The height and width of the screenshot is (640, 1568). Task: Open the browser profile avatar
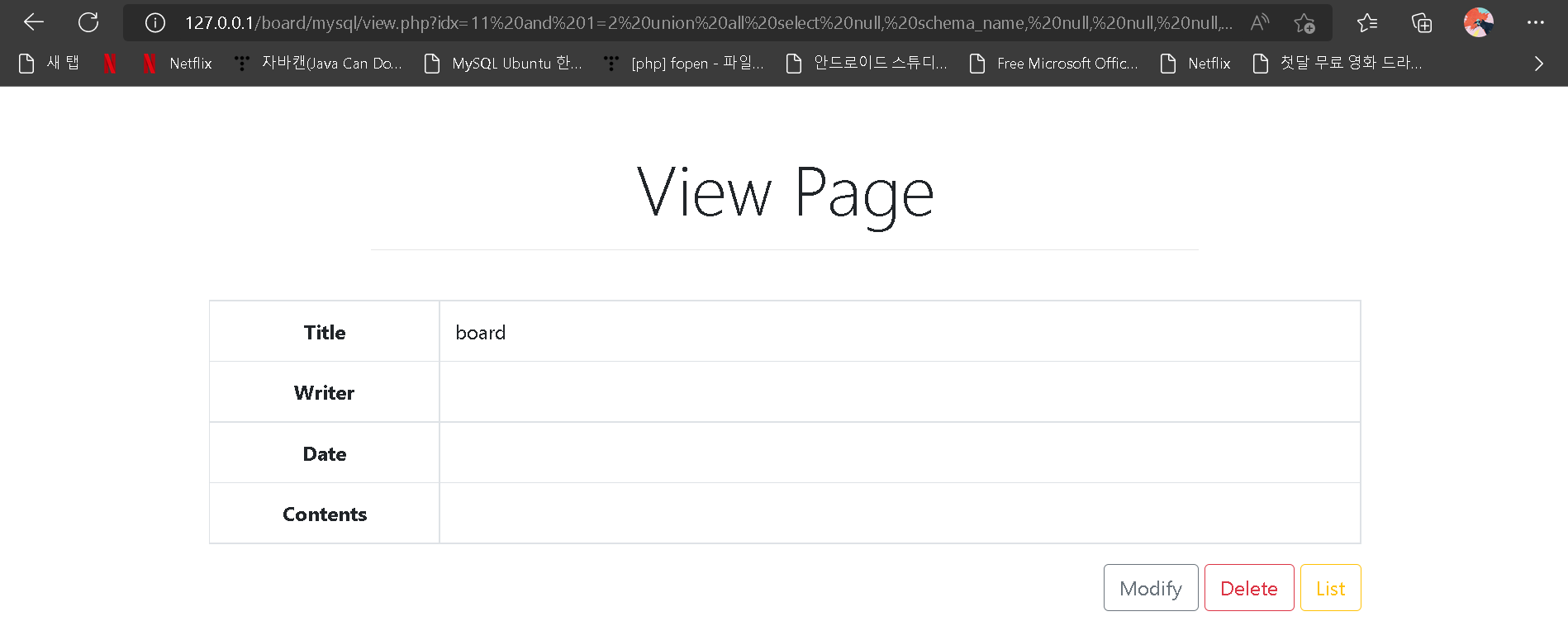tap(1478, 22)
